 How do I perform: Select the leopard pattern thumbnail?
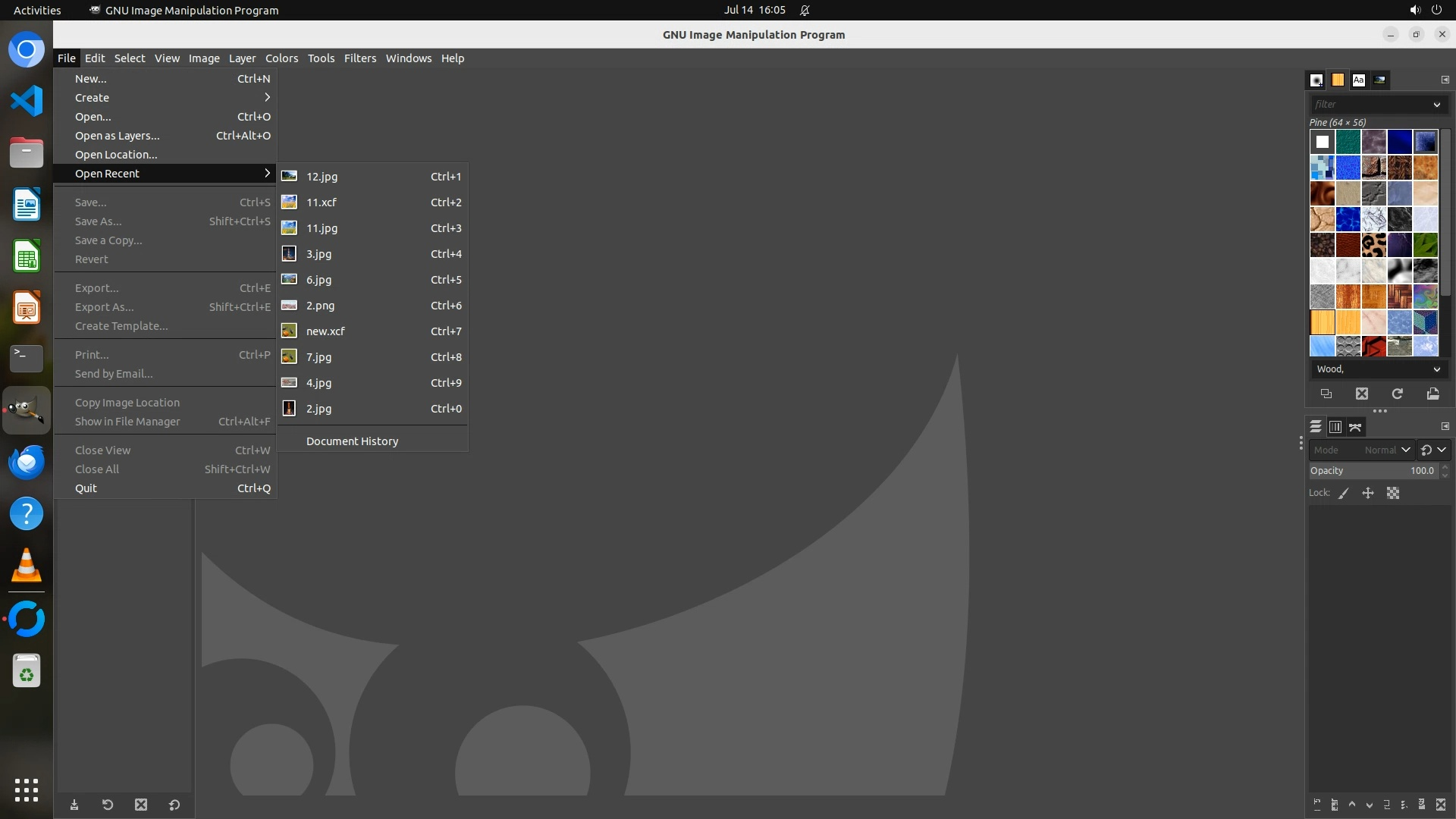click(x=1373, y=245)
